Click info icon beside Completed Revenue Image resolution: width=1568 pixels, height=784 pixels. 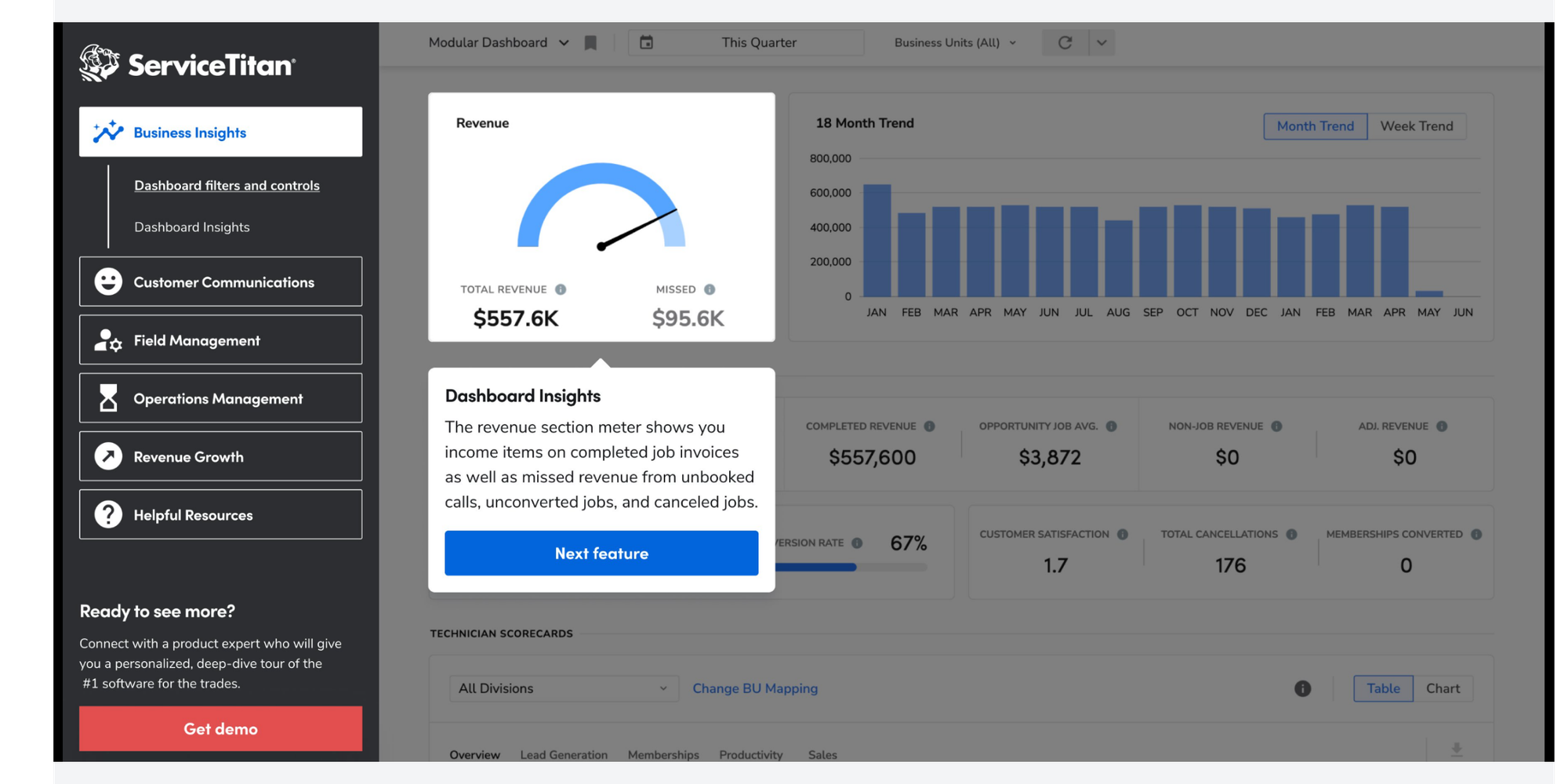point(929,426)
